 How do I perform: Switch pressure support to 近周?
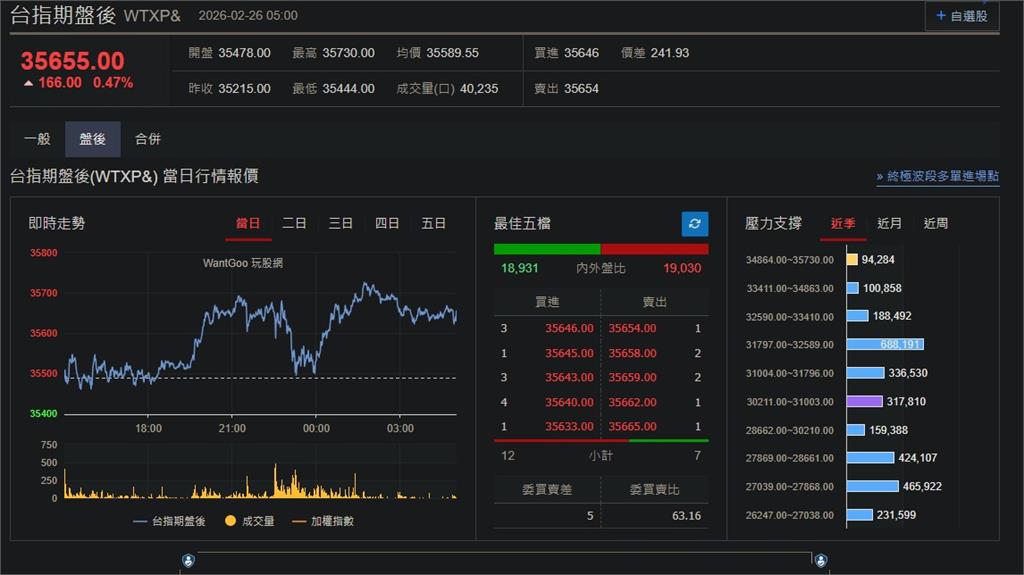(x=935, y=224)
